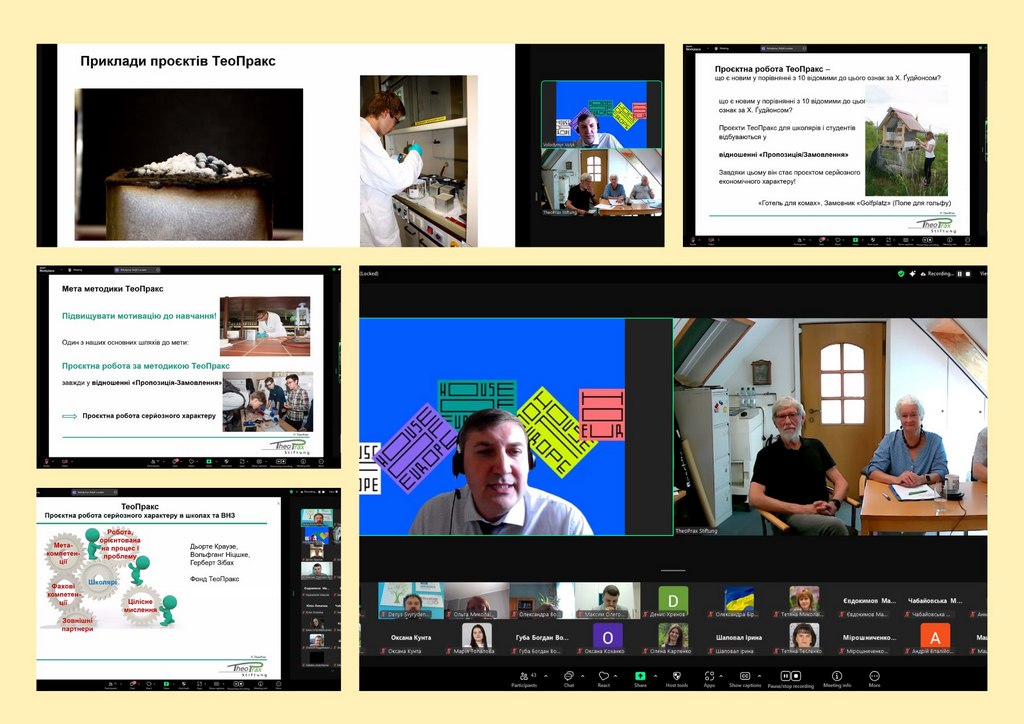The height and width of the screenshot is (724, 1024).
Task: Select Тетяна Тесленко participant tile
Action: click(x=804, y=638)
